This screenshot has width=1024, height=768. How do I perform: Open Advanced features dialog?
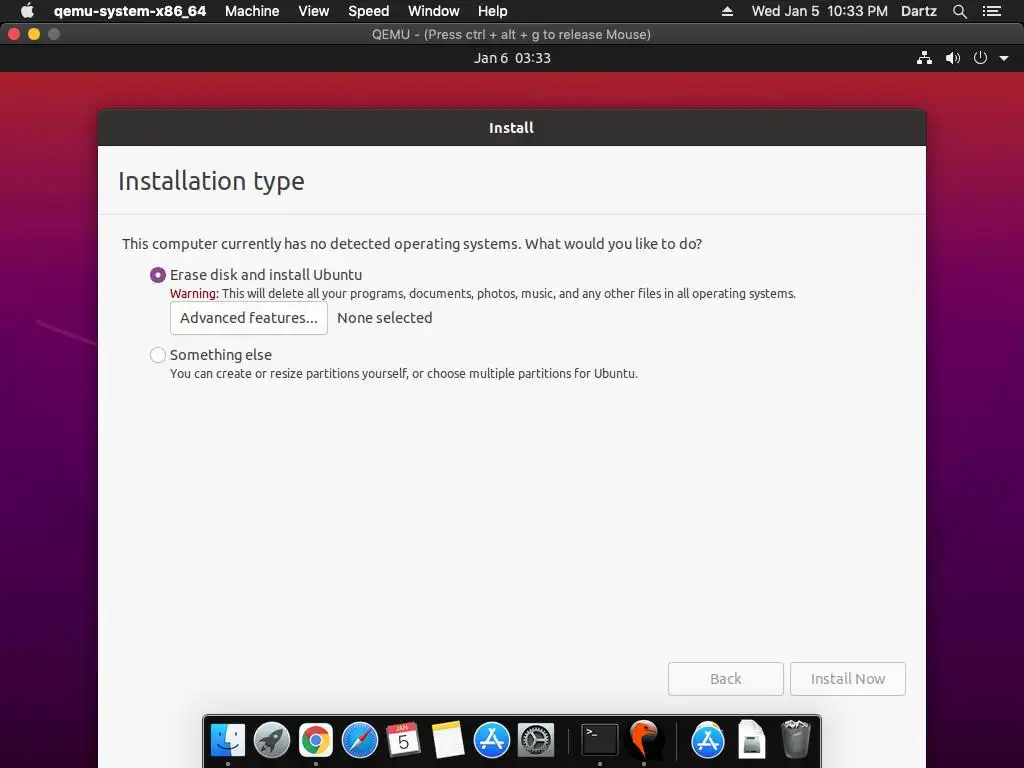(x=249, y=318)
